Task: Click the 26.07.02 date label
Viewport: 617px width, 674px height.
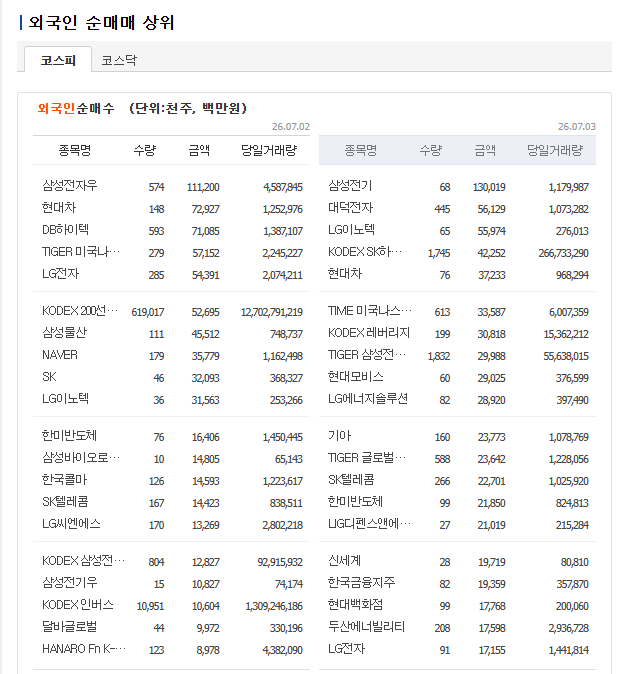Action: [291, 126]
